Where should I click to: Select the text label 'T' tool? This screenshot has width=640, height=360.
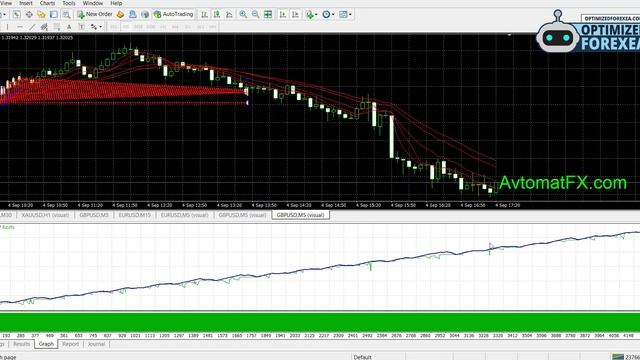(82, 27)
